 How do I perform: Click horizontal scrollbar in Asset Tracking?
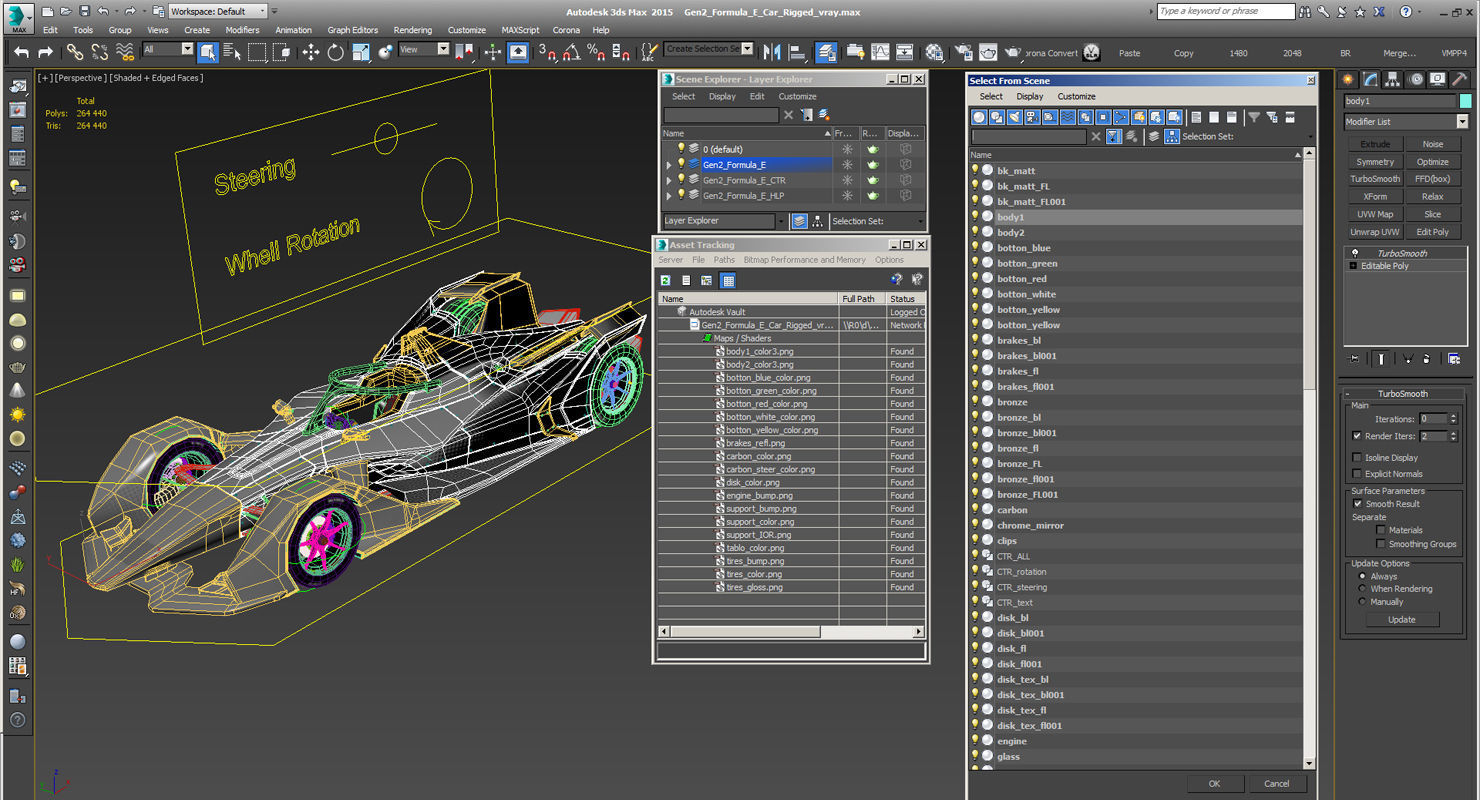(x=745, y=632)
